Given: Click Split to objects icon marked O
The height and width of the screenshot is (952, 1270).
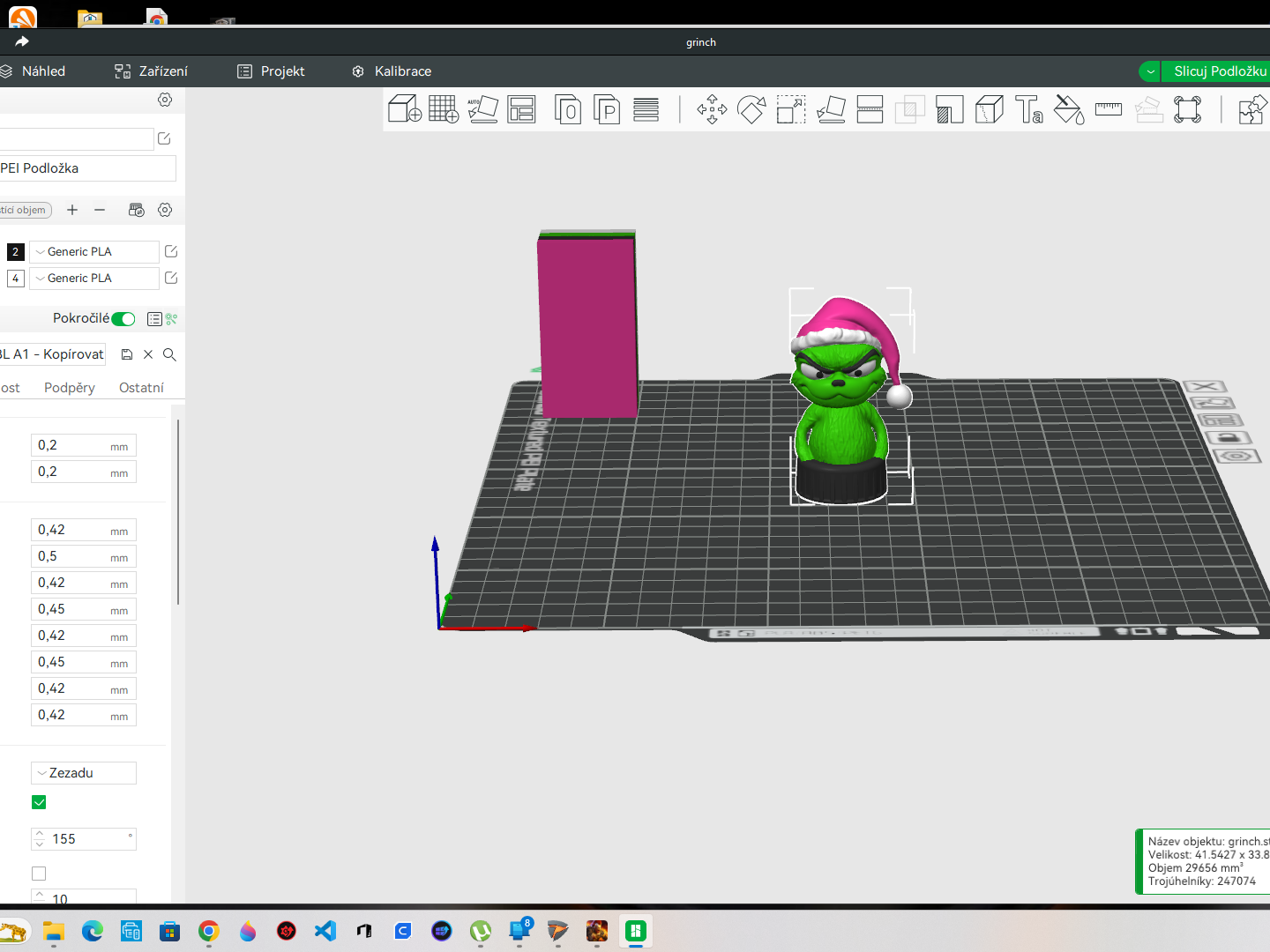Looking at the screenshot, I should 568,109.
